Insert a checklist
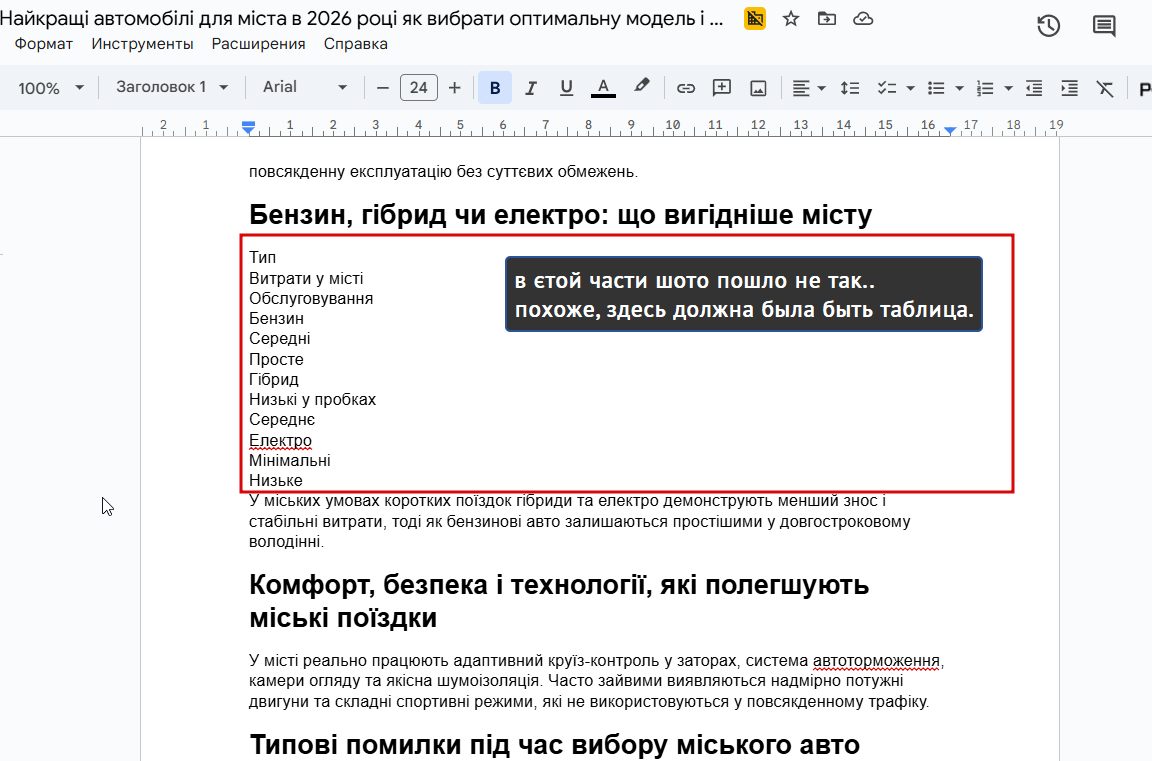This screenshot has width=1152, height=761. pyautogui.click(x=887, y=88)
